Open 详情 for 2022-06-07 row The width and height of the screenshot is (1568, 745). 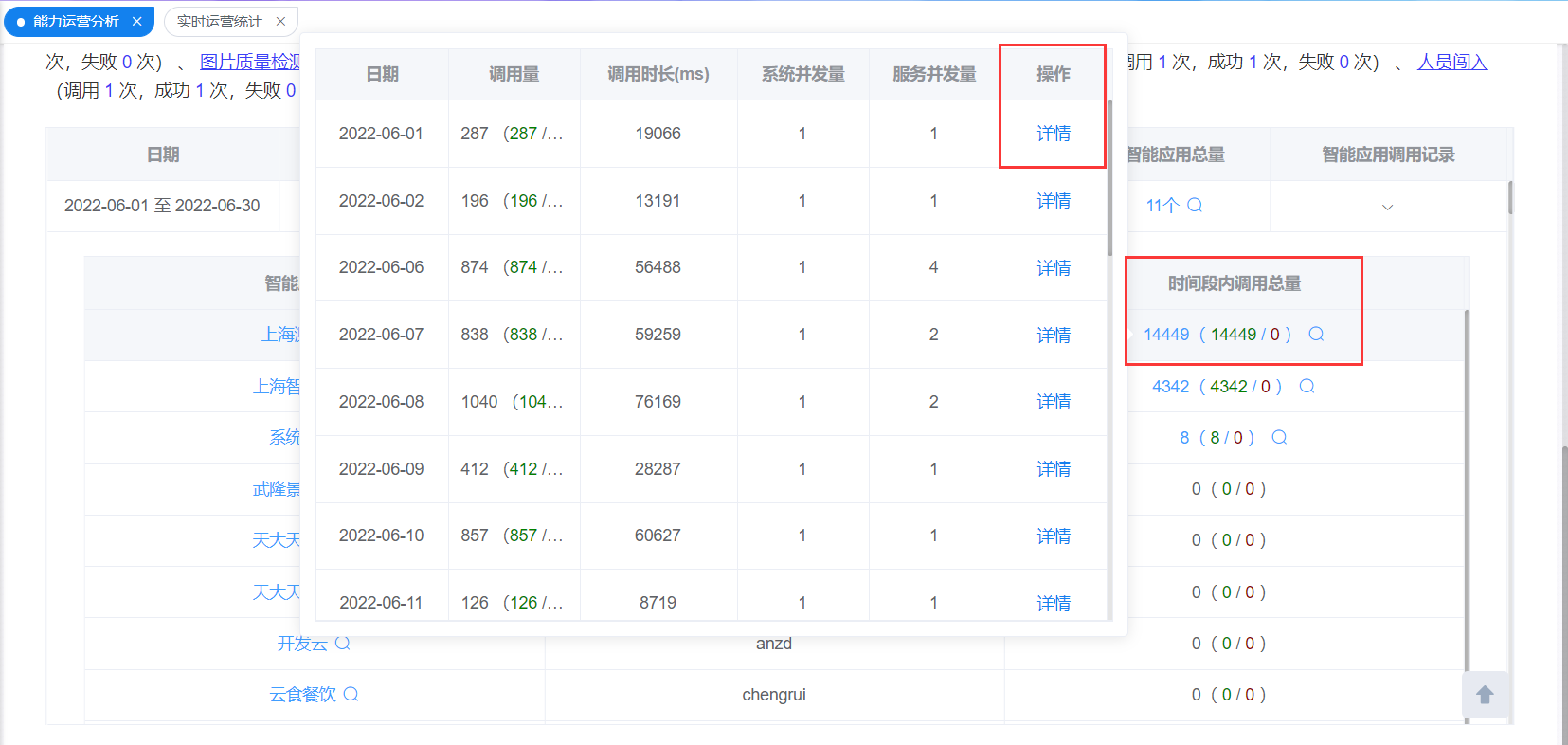(x=1054, y=336)
